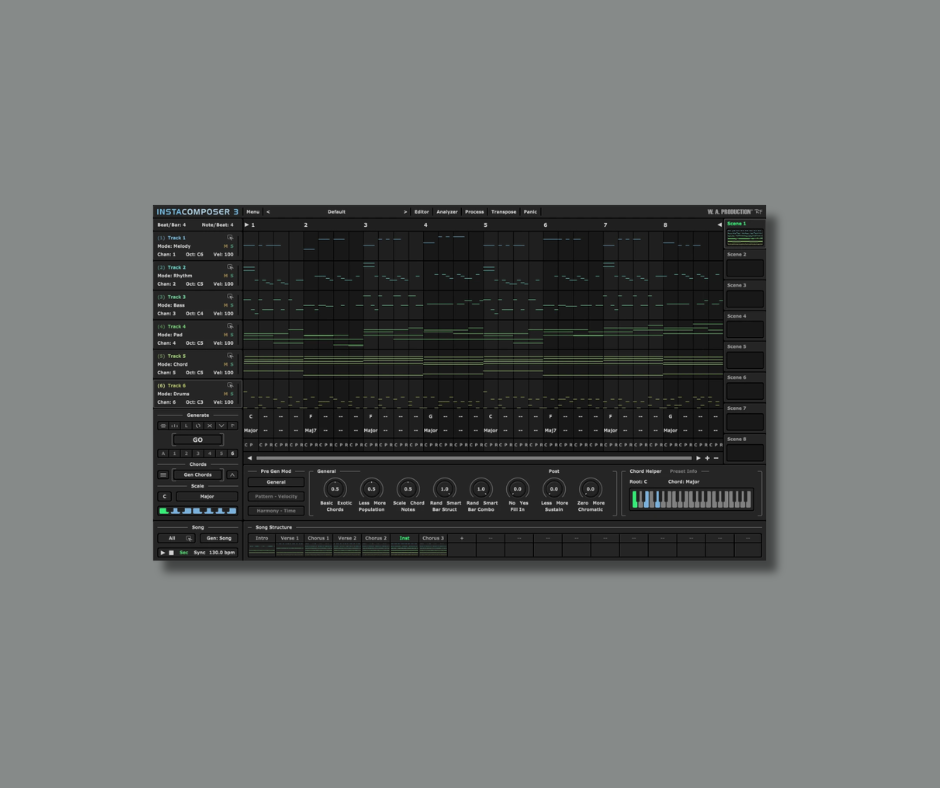Viewport: 940px width, 788px height.
Task: Click Track 1 drag-export icon
Action: (230, 237)
